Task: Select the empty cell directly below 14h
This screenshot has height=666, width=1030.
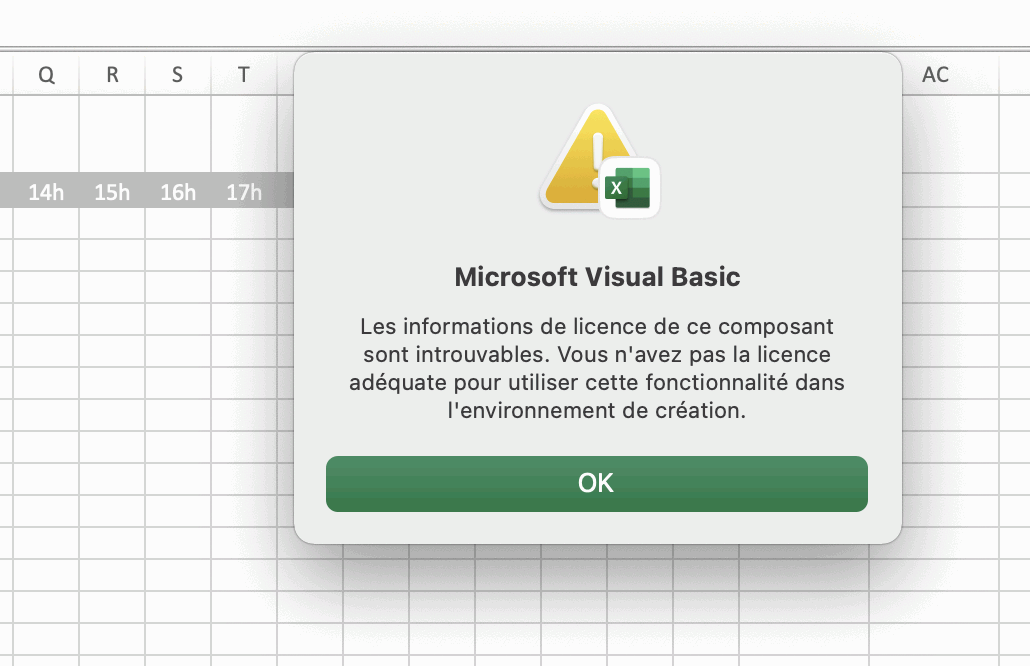Action: [x=46, y=223]
